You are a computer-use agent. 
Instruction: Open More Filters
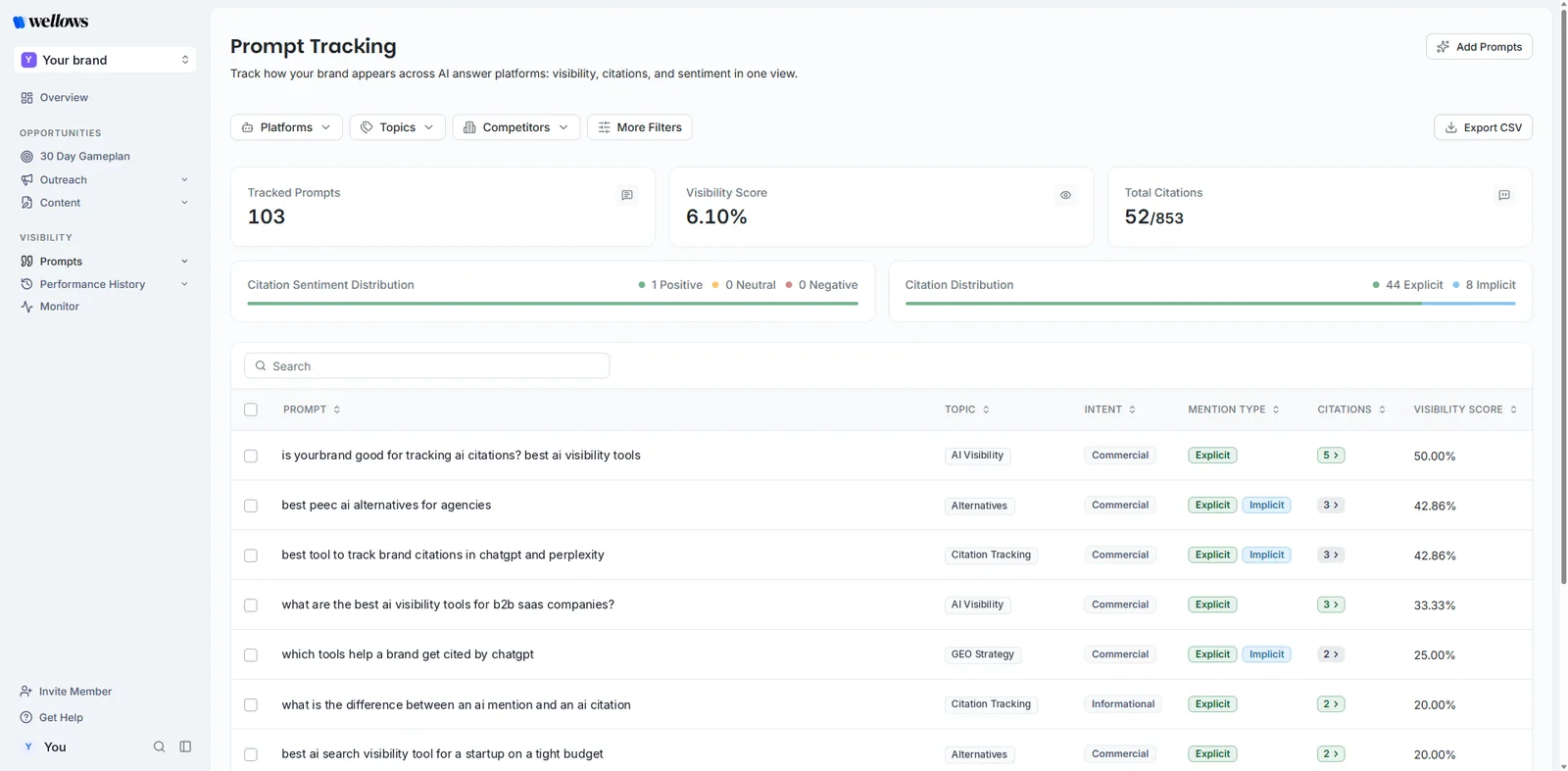click(640, 127)
